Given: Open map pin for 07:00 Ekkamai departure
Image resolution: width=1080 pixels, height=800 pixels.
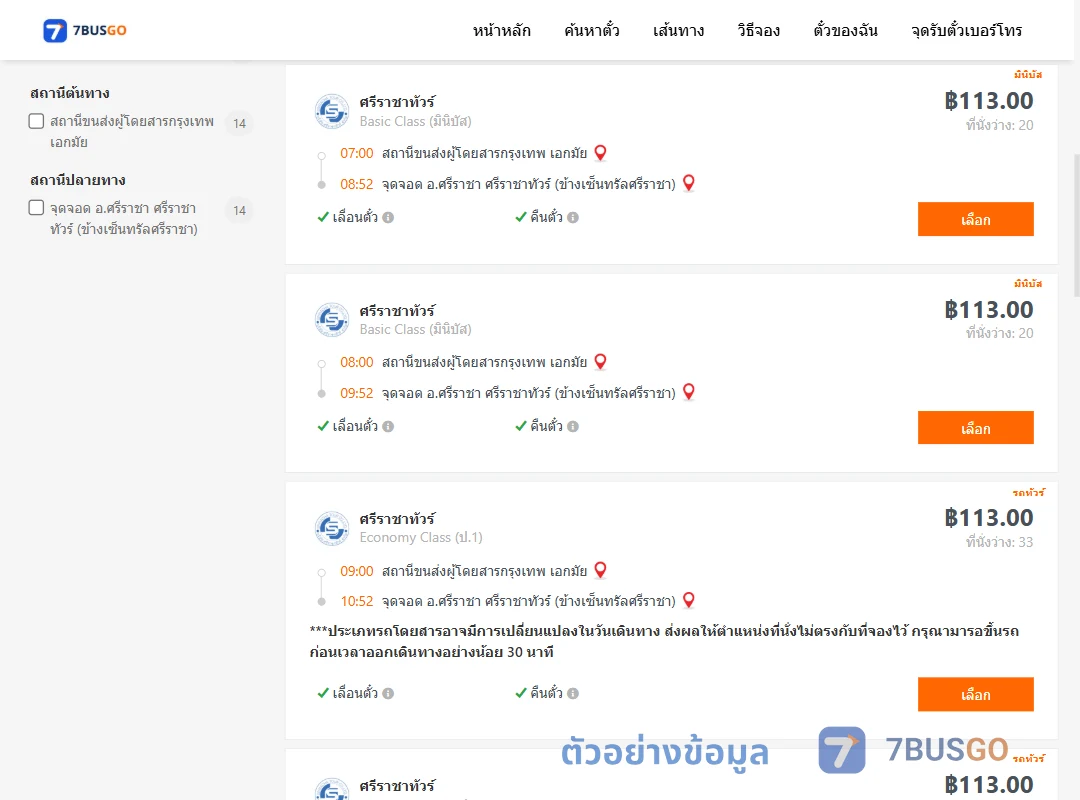Looking at the screenshot, I should pos(601,153).
